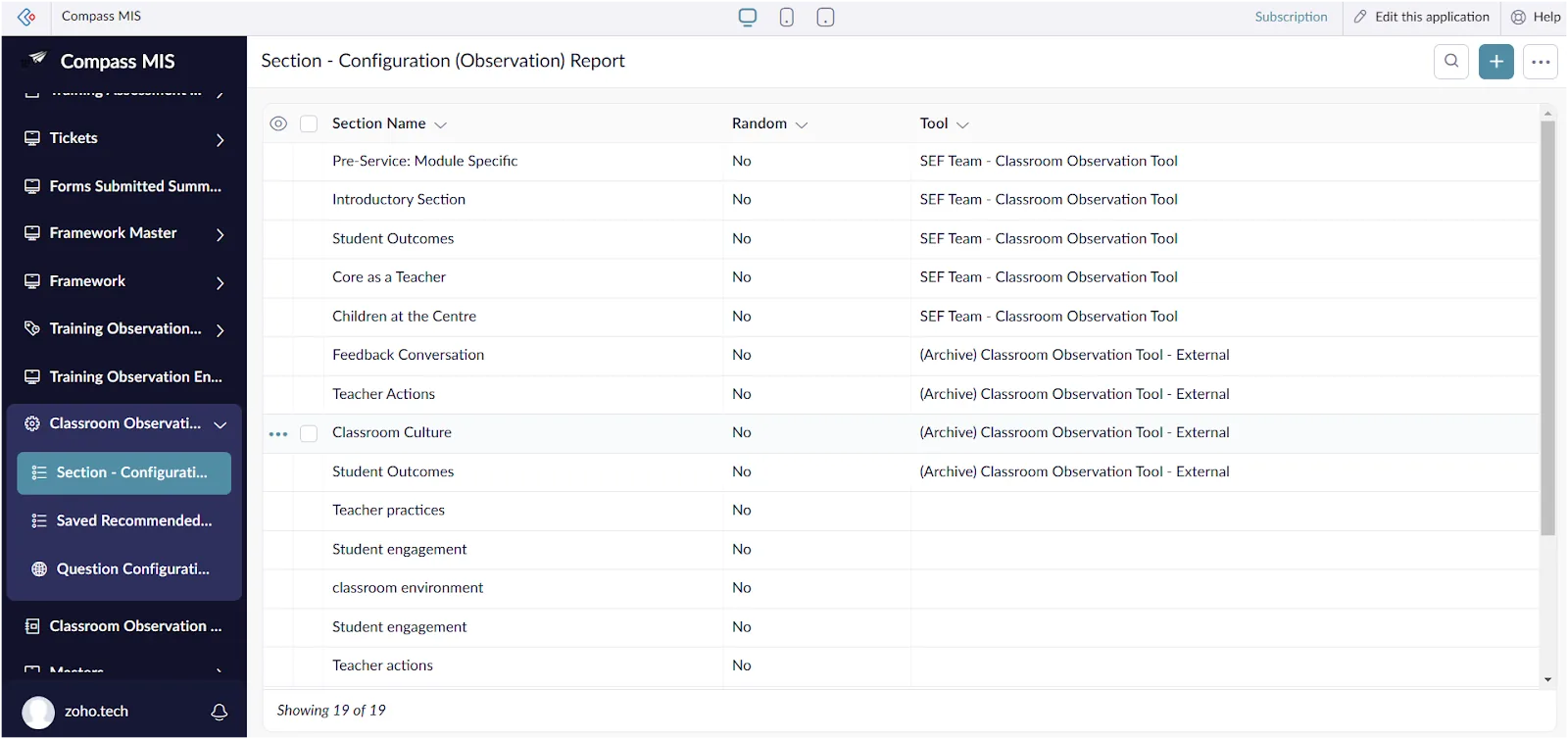Open the Tool column dropdown arrow
This screenshot has width=1568, height=739.
point(962,124)
